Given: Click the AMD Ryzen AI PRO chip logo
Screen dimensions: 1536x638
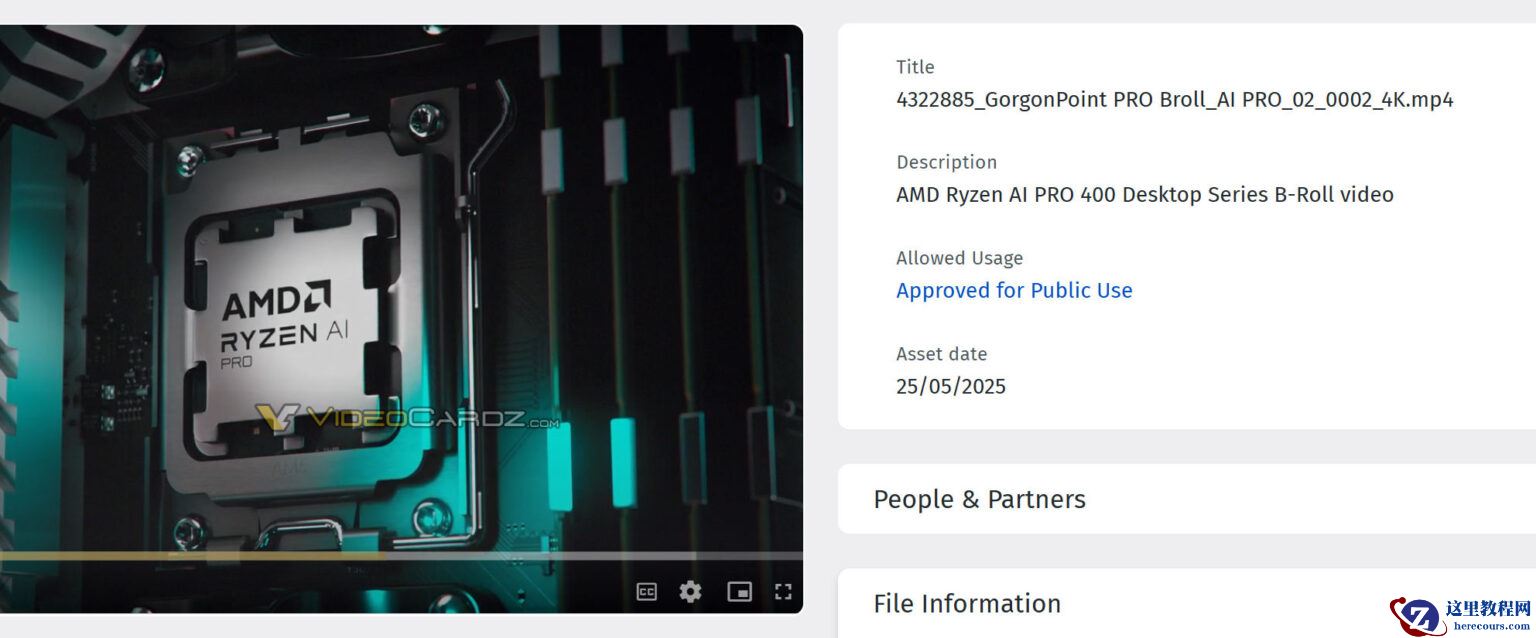Looking at the screenshot, I should tap(283, 323).
